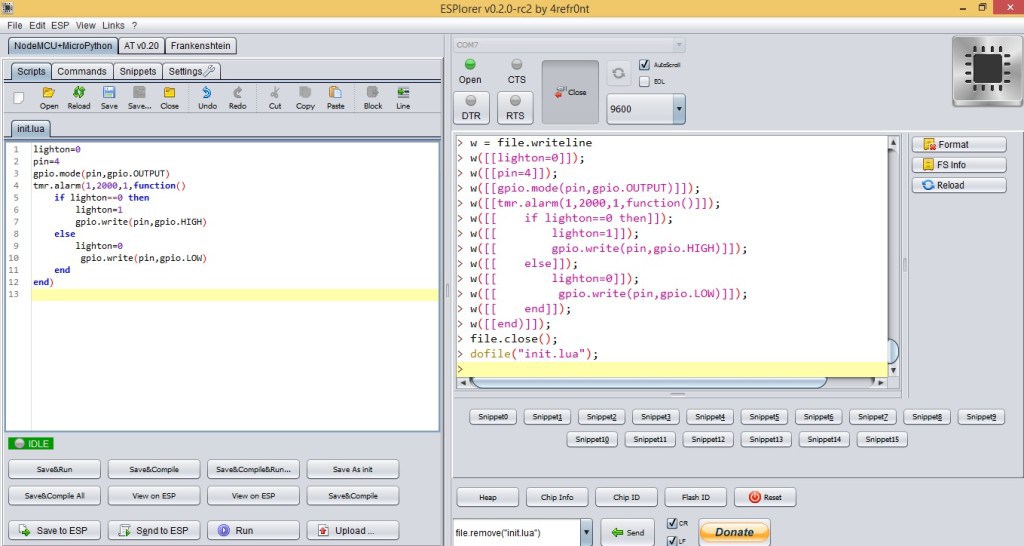Click the Open file toolbar icon
Screen dimensions: 1024x546
click(49, 96)
